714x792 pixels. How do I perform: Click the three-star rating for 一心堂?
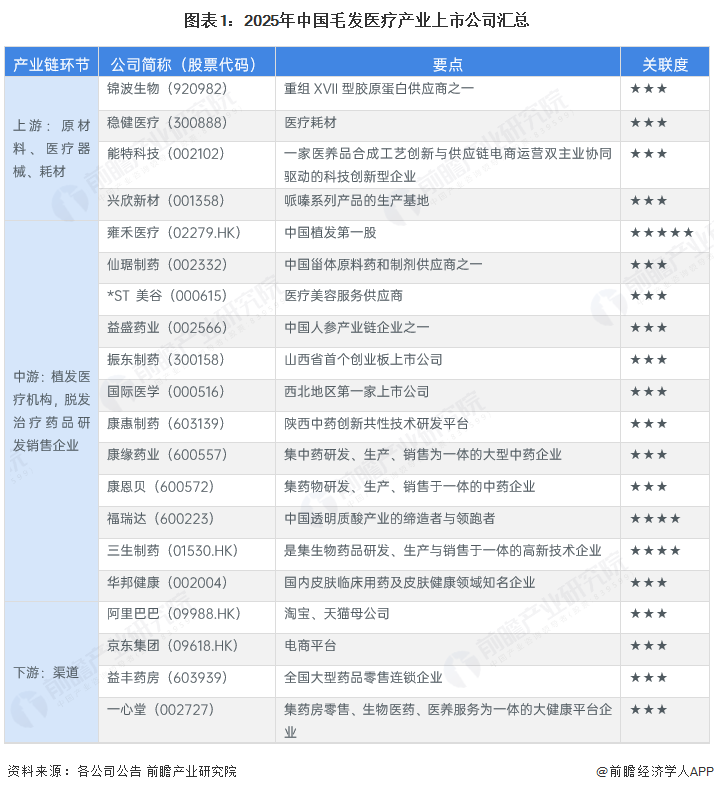649,710
